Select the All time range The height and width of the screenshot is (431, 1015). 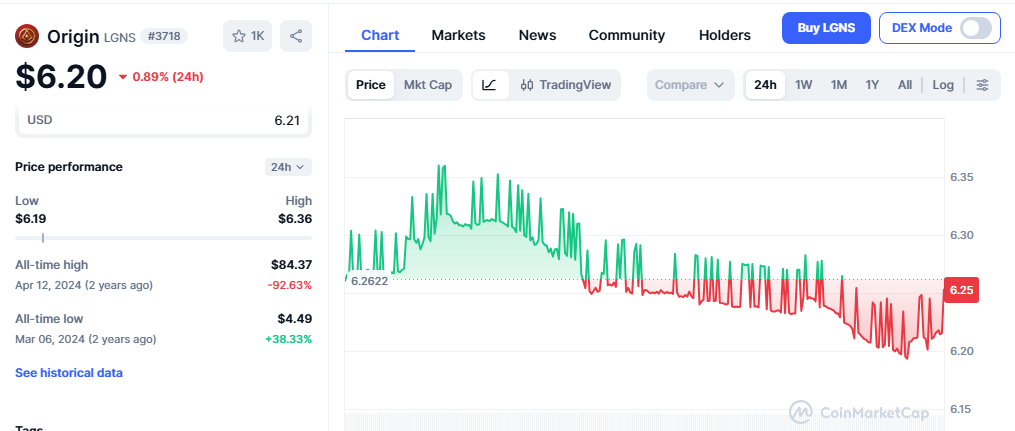[904, 85]
